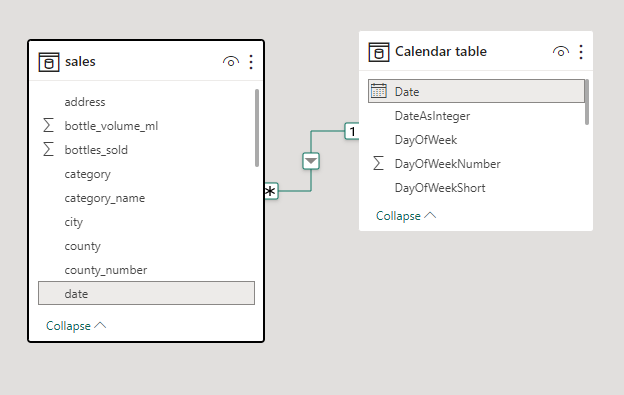Select the date field in sales table
This screenshot has height=395, width=624.
[146, 293]
